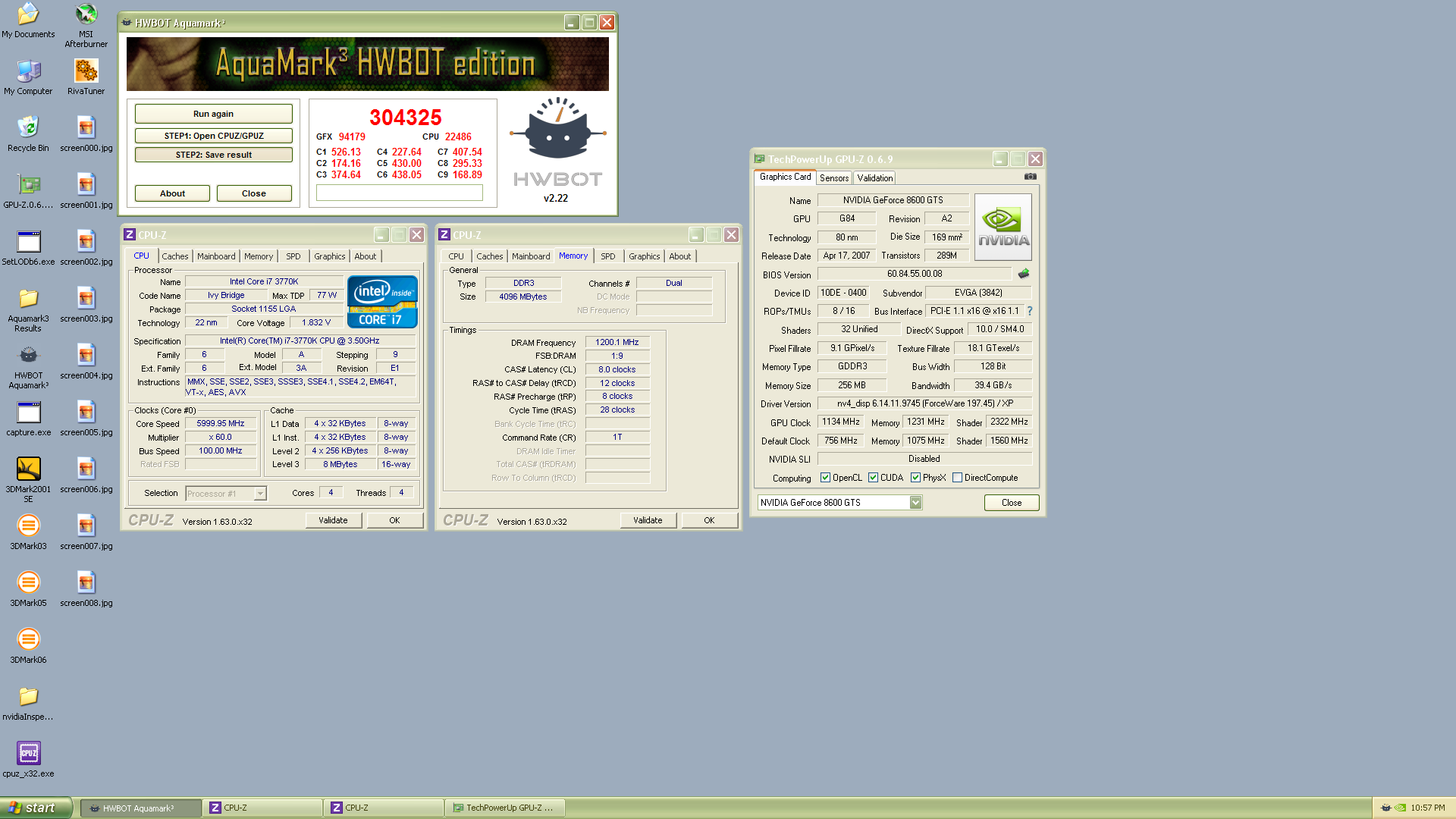
Task: Open Graphics tab in right CPU-Z window
Action: pos(645,256)
